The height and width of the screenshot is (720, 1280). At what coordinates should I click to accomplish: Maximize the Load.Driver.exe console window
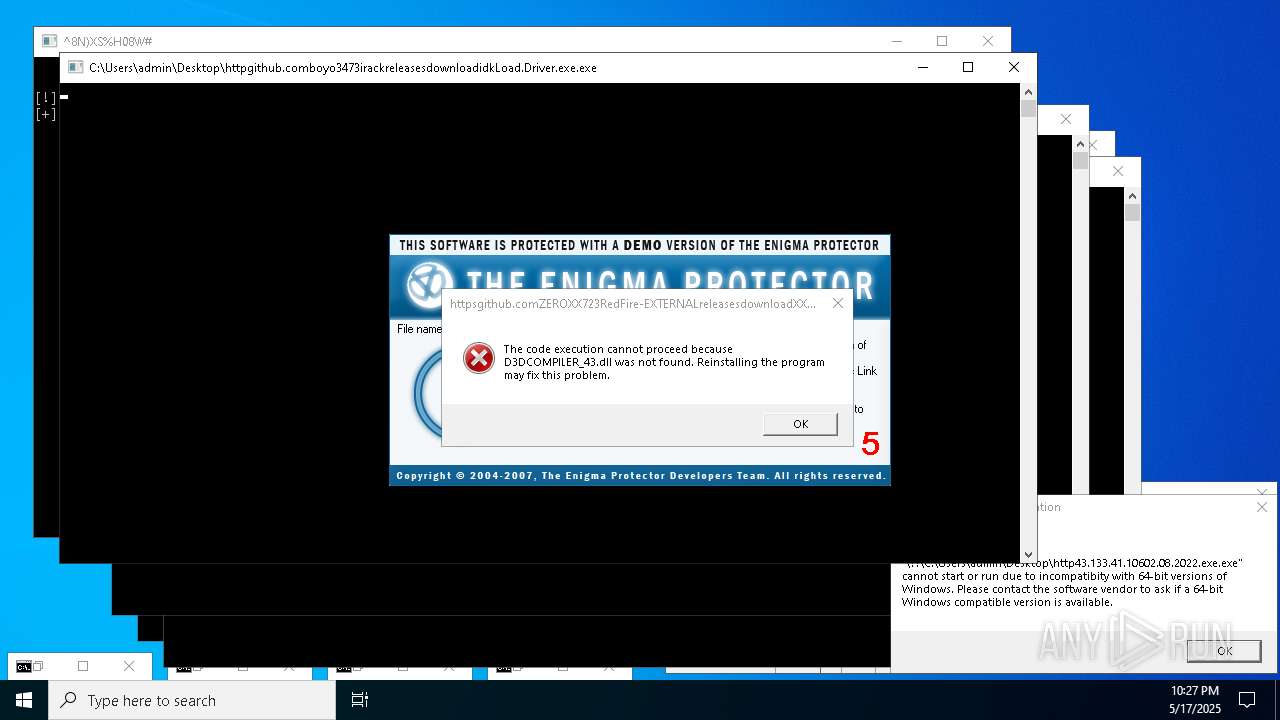tap(968, 67)
